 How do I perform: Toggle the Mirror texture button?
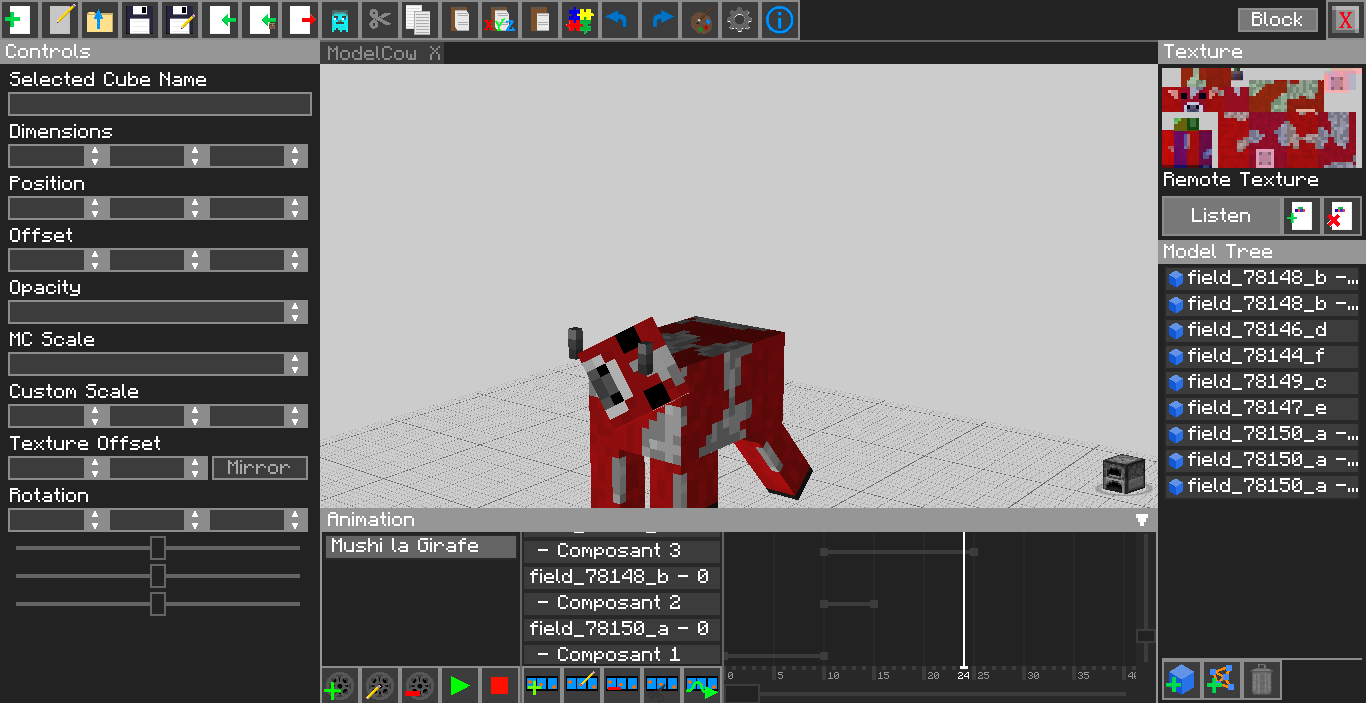point(259,468)
